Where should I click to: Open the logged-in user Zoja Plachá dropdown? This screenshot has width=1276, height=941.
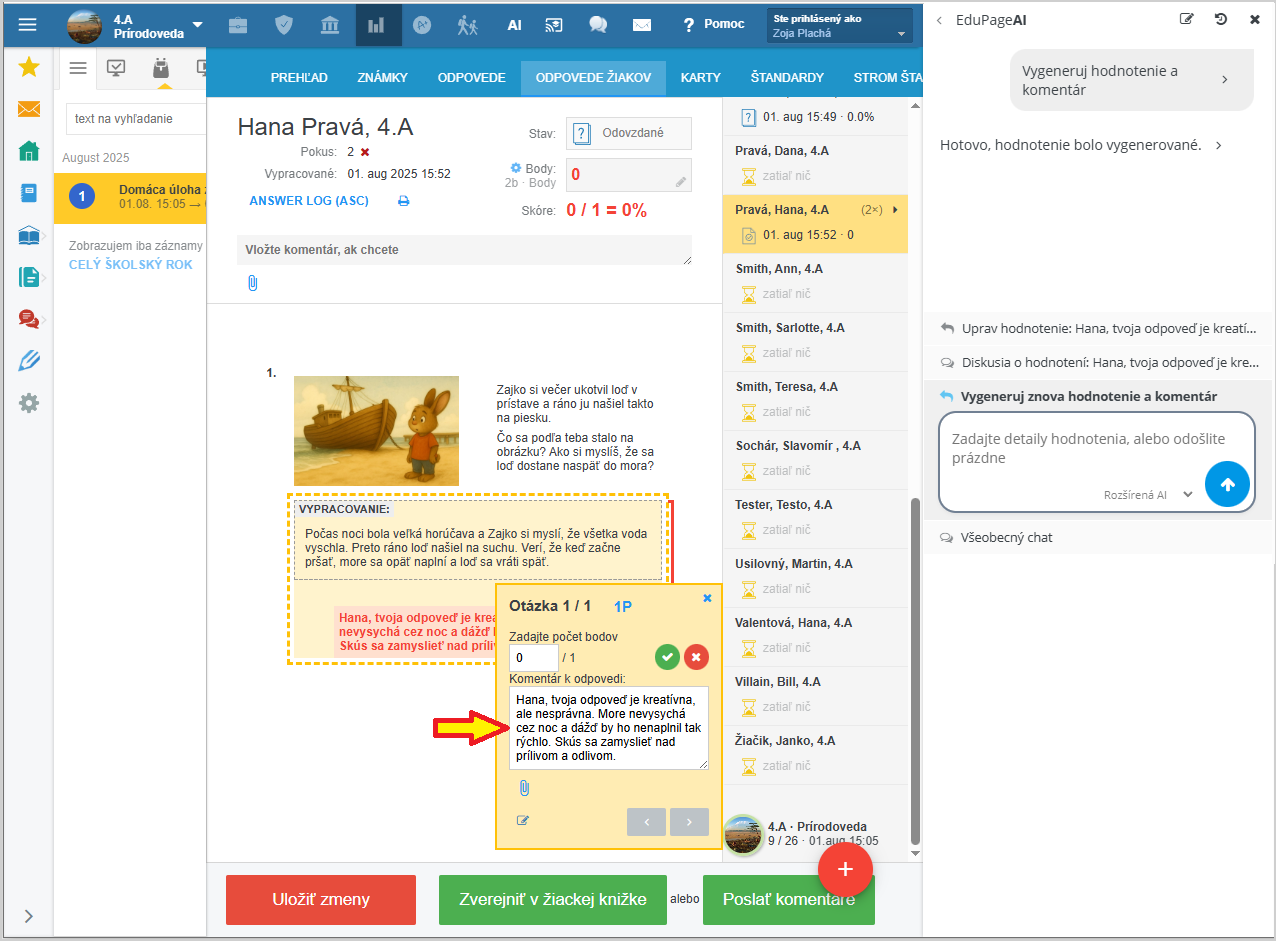click(x=840, y=26)
